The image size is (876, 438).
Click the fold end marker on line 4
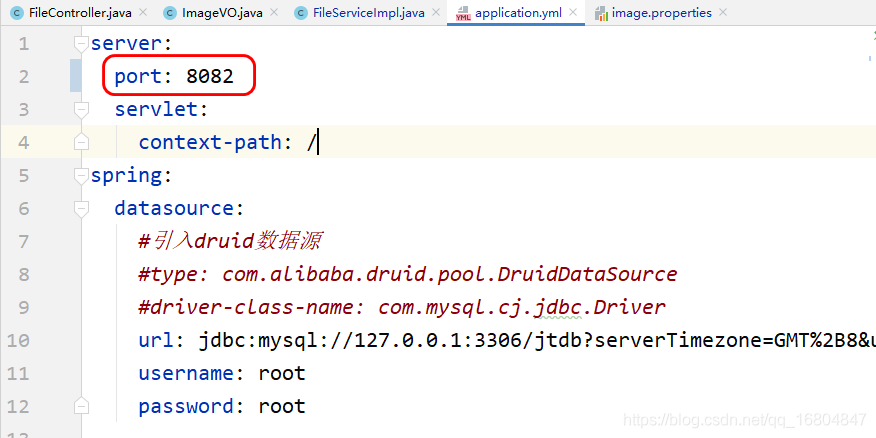(x=82, y=142)
